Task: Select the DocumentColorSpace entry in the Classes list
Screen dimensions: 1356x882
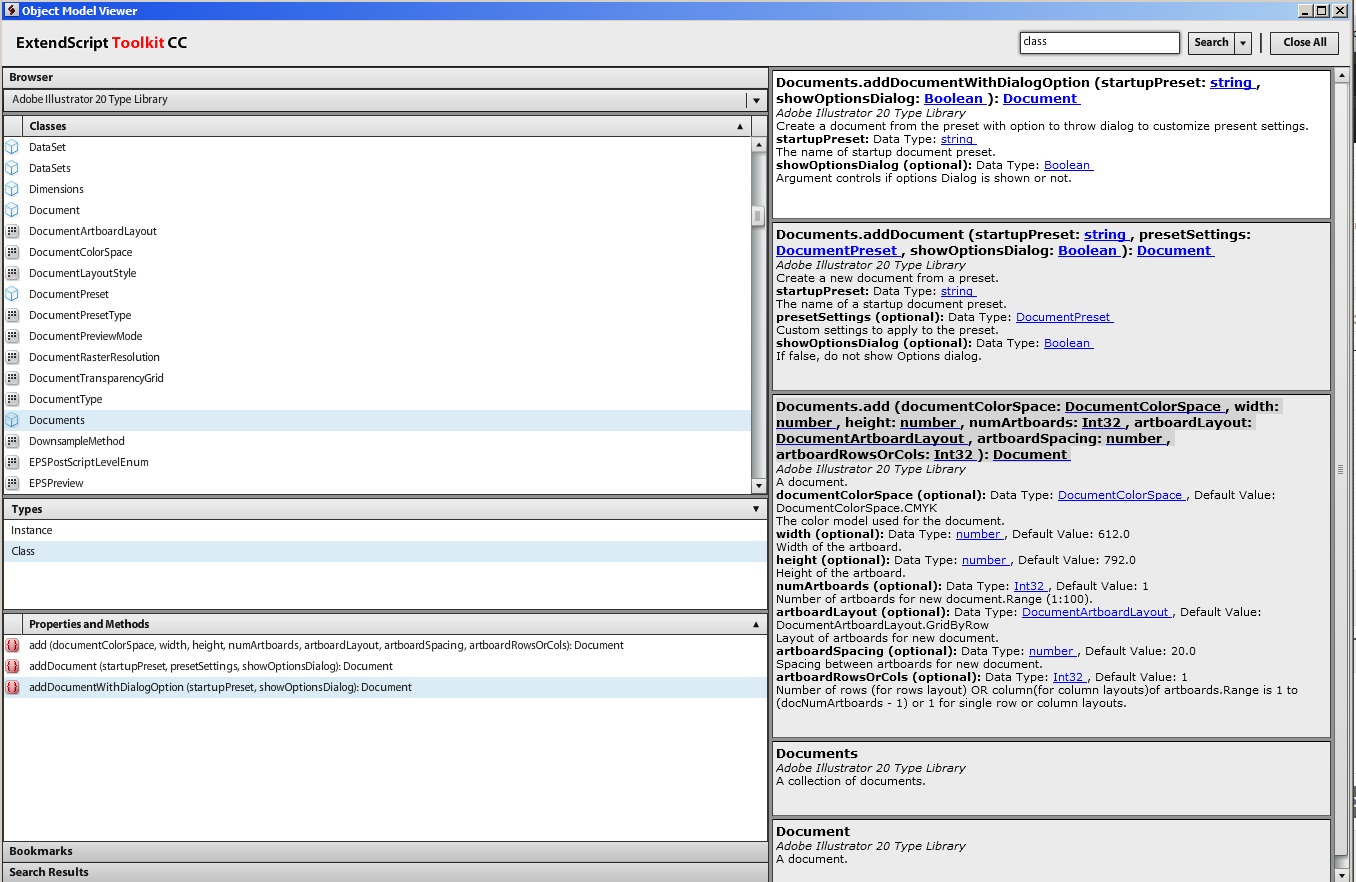Action: click(377, 252)
